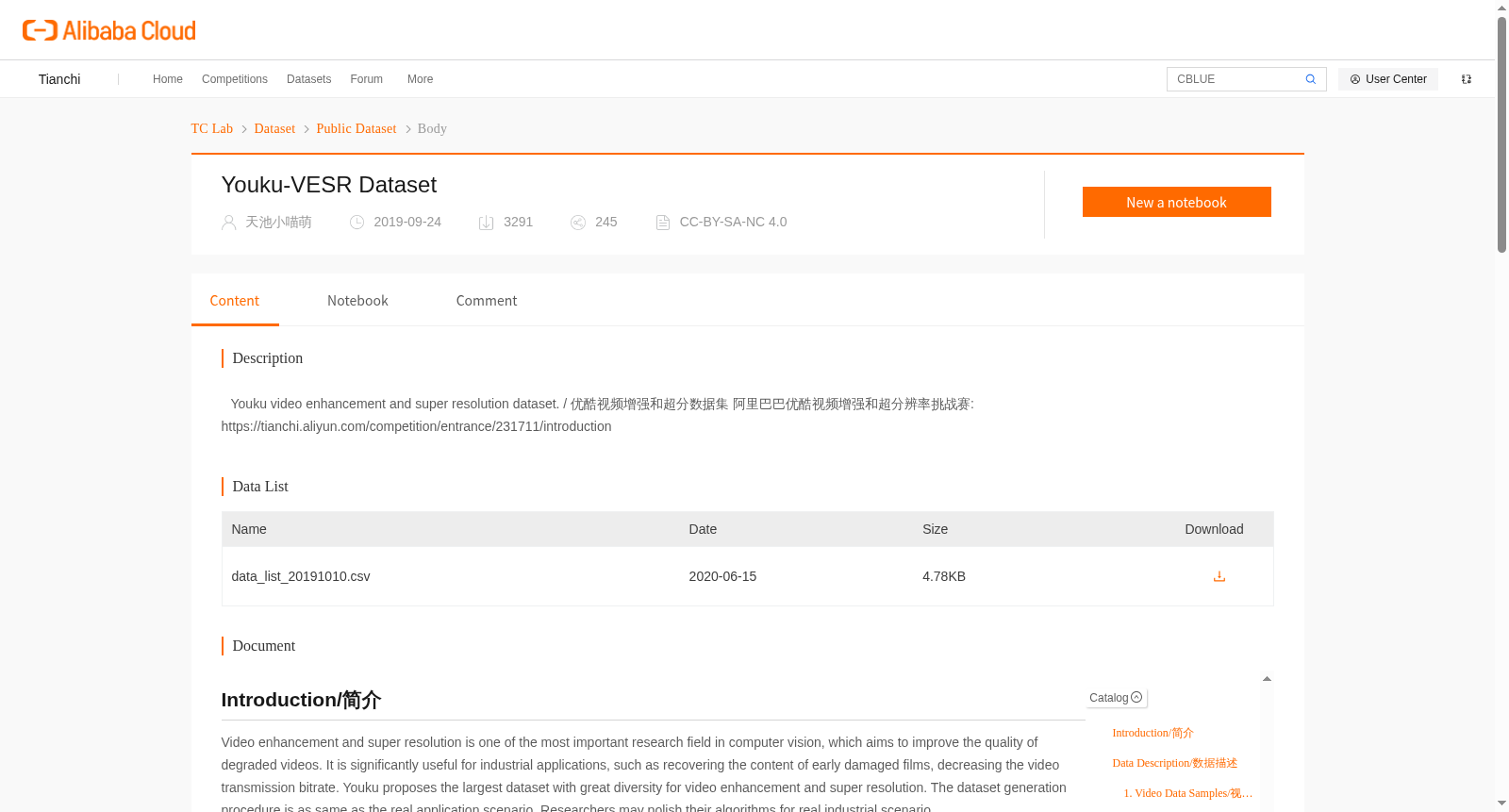Click the file date 2020-06-15
The image size is (1509, 812).
722,576
